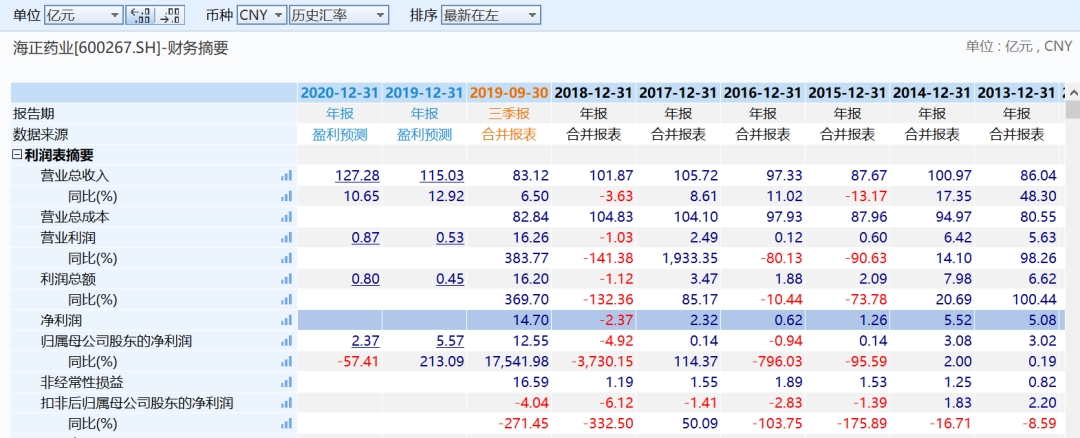Select the 2020-12-31 column header
The height and width of the screenshot is (438, 1080).
click(340, 92)
